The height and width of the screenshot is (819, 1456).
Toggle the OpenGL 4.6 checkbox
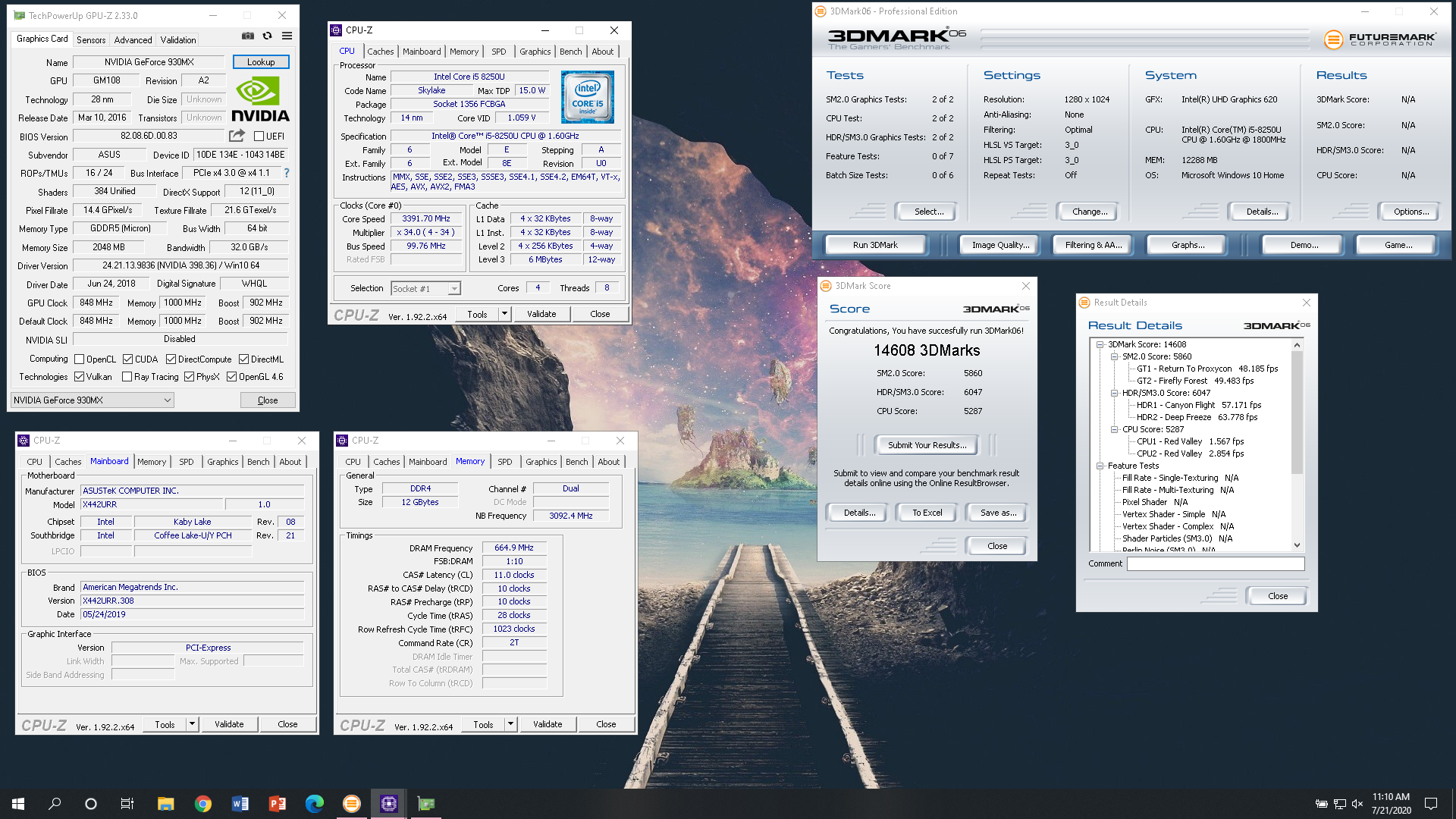[x=231, y=377]
